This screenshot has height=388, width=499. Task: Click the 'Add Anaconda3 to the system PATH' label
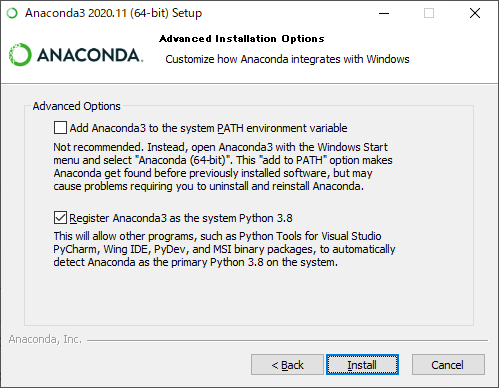(208, 128)
